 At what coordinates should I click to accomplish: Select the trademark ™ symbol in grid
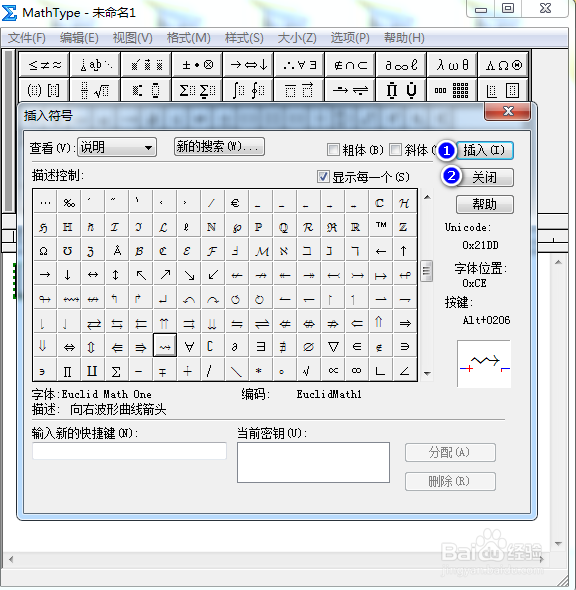380,226
